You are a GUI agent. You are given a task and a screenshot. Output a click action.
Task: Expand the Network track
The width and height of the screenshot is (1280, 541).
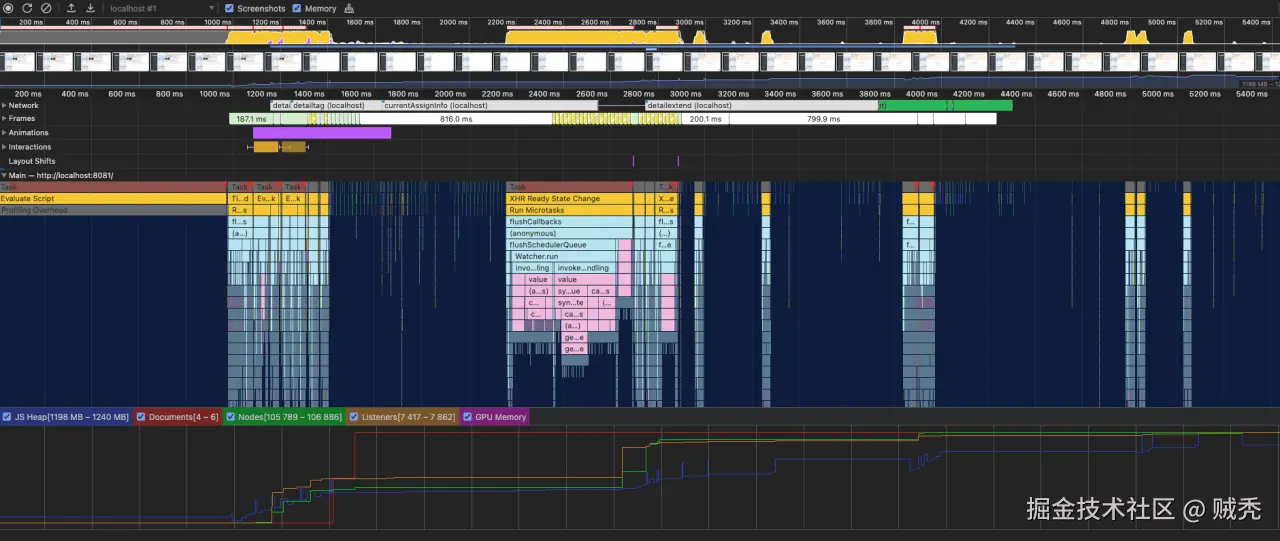click(x=4, y=105)
